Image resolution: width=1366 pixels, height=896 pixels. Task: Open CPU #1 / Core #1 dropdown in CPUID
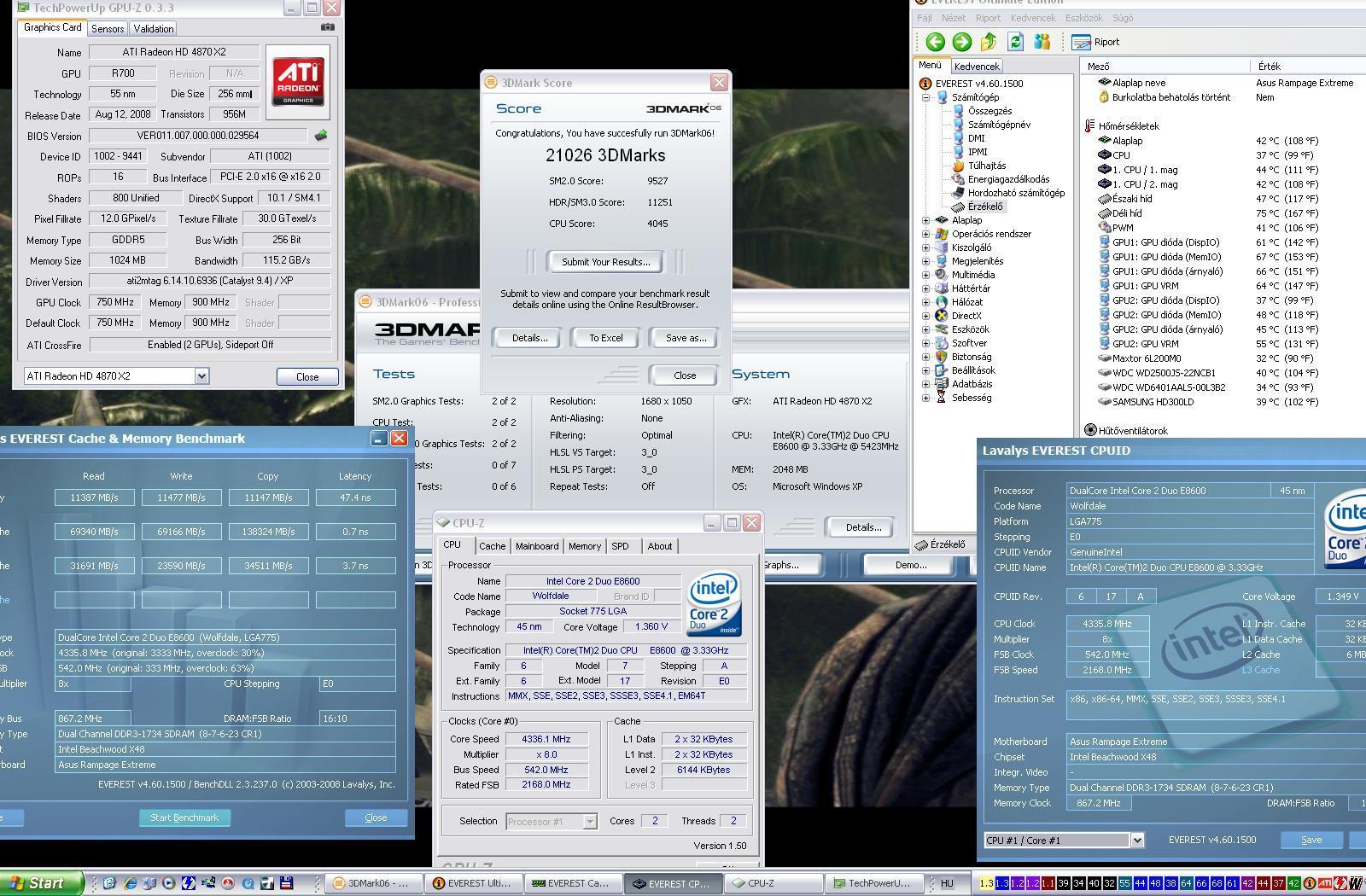pyautogui.click(x=1137, y=841)
